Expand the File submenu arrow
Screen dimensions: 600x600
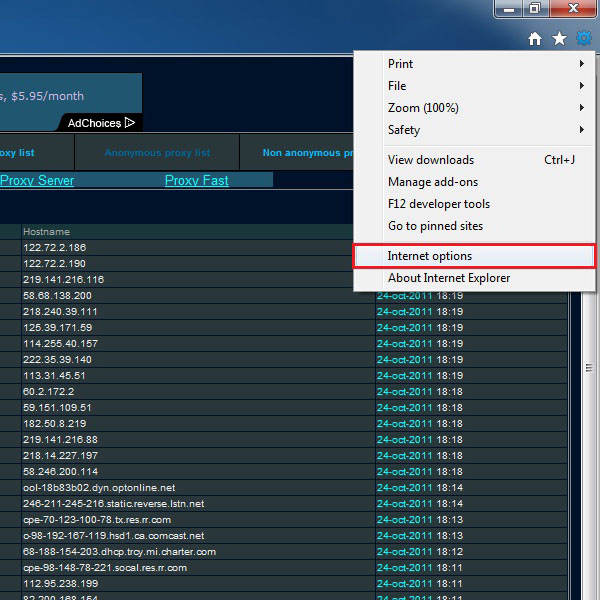pos(582,86)
